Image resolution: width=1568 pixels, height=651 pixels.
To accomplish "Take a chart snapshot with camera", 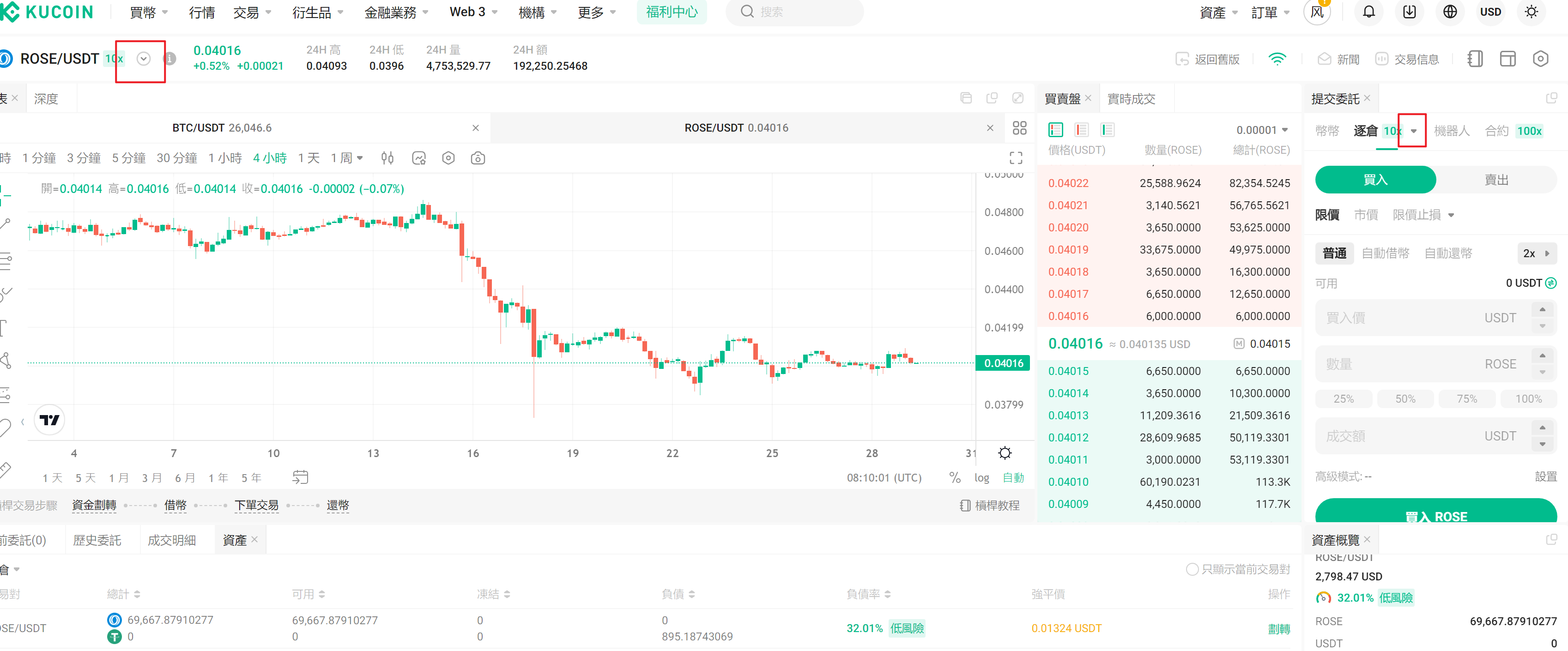I will [478, 158].
